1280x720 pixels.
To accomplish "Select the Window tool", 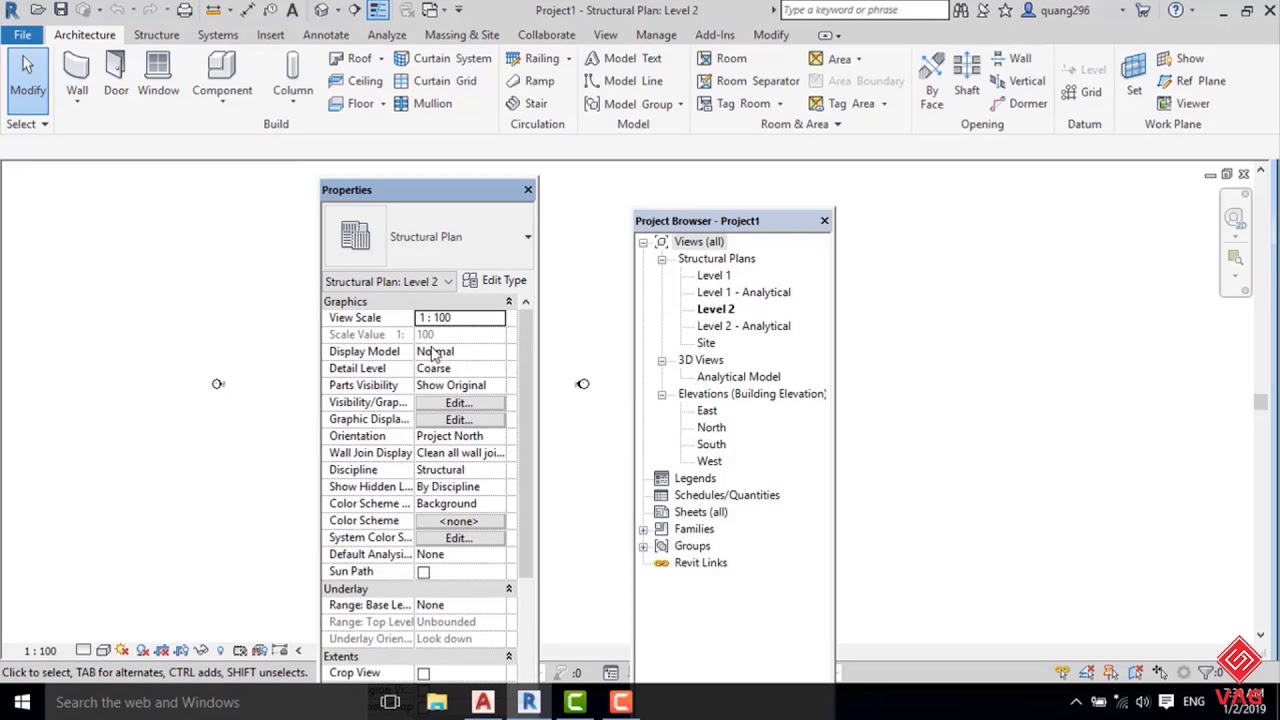I will 158,76.
